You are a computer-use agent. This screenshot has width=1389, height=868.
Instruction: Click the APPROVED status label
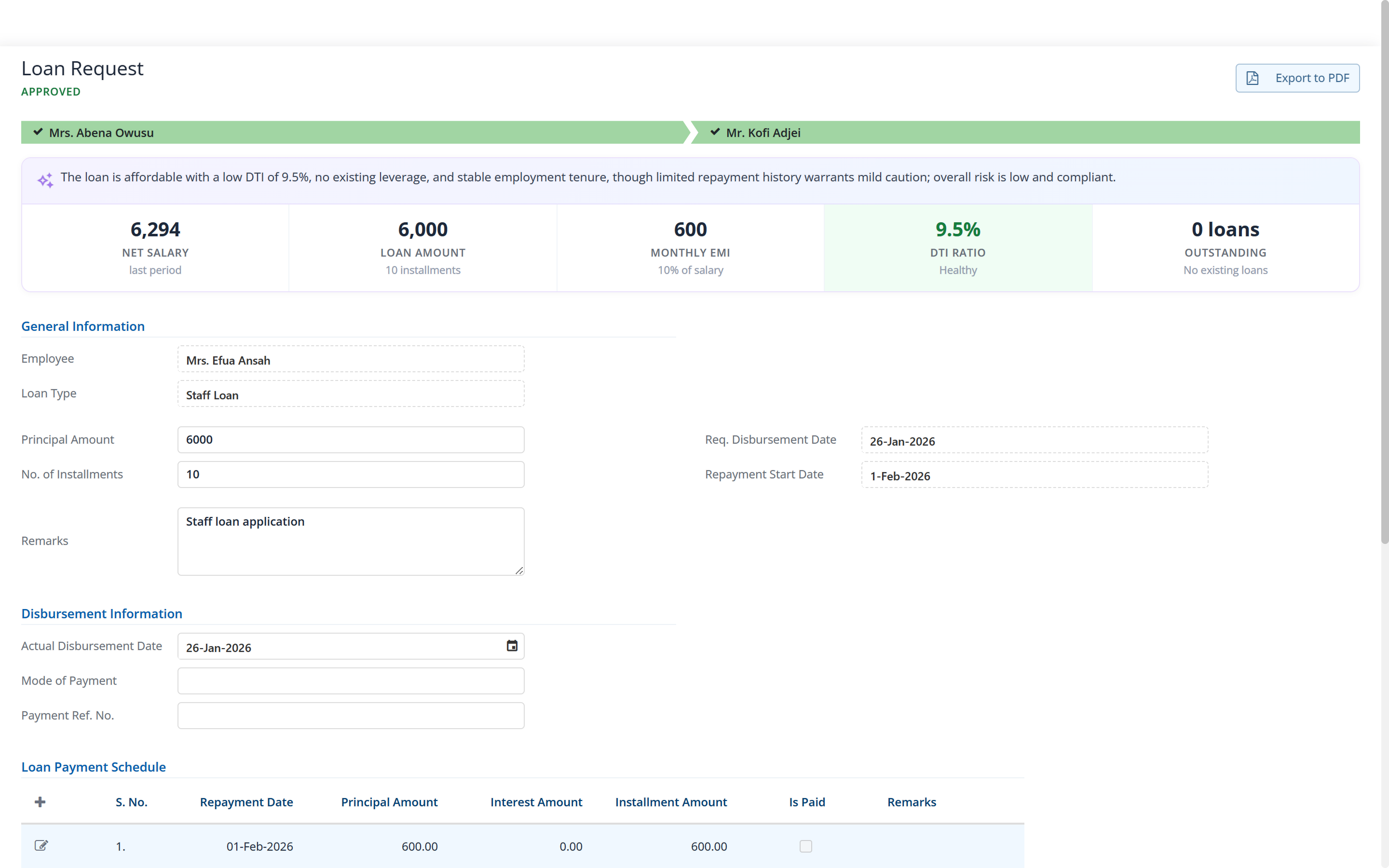click(51, 92)
